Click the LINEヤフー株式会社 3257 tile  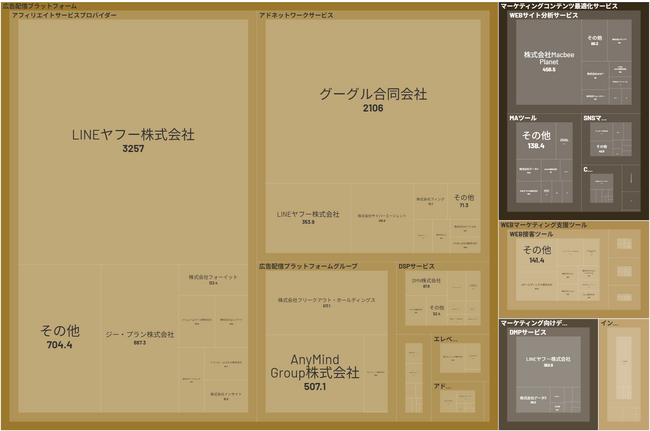[x=133, y=140]
